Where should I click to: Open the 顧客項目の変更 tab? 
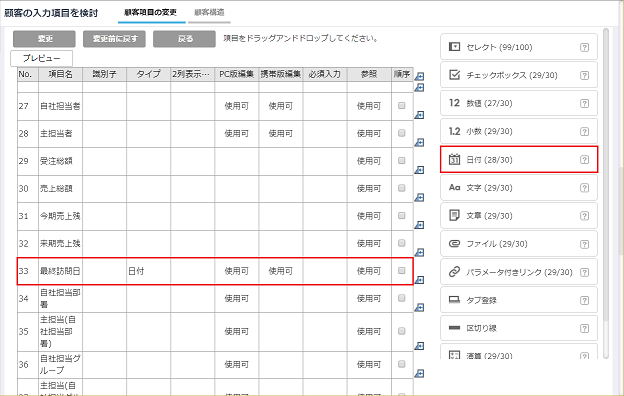click(x=151, y=13)
